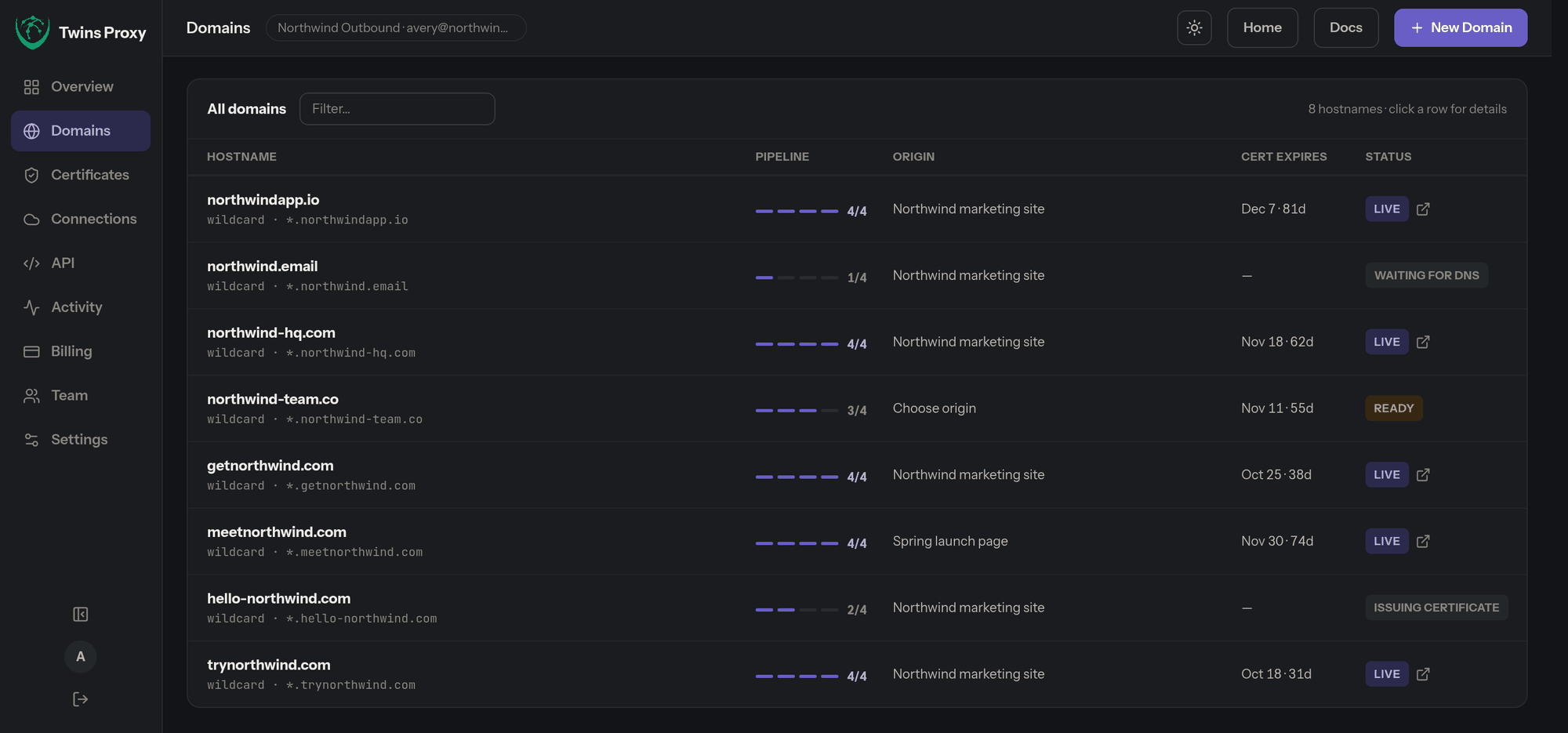
Task: Click the New Domain button
Action: click(x=1460, y=27)
